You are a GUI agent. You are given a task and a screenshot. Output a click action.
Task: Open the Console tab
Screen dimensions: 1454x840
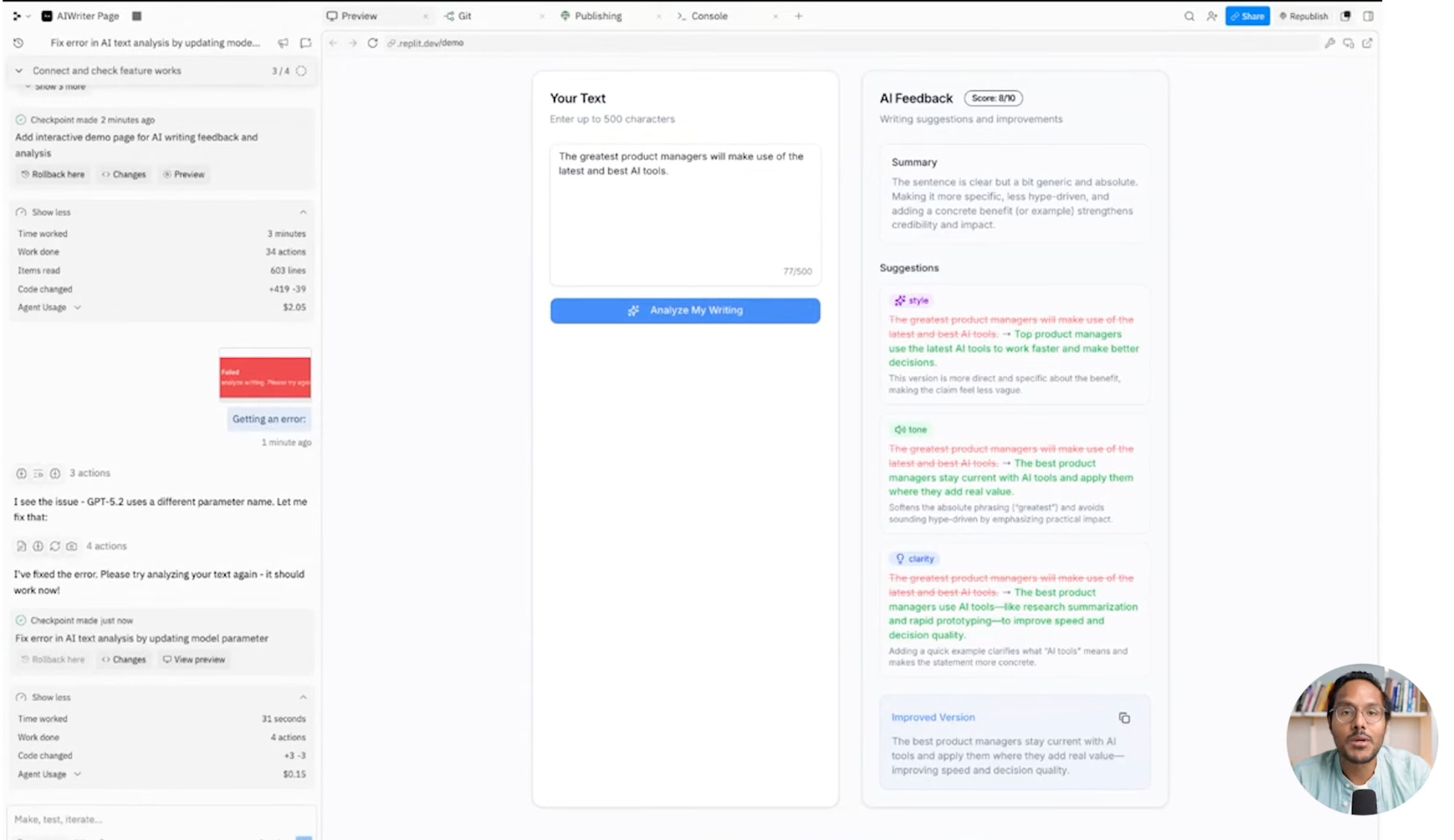702,16
